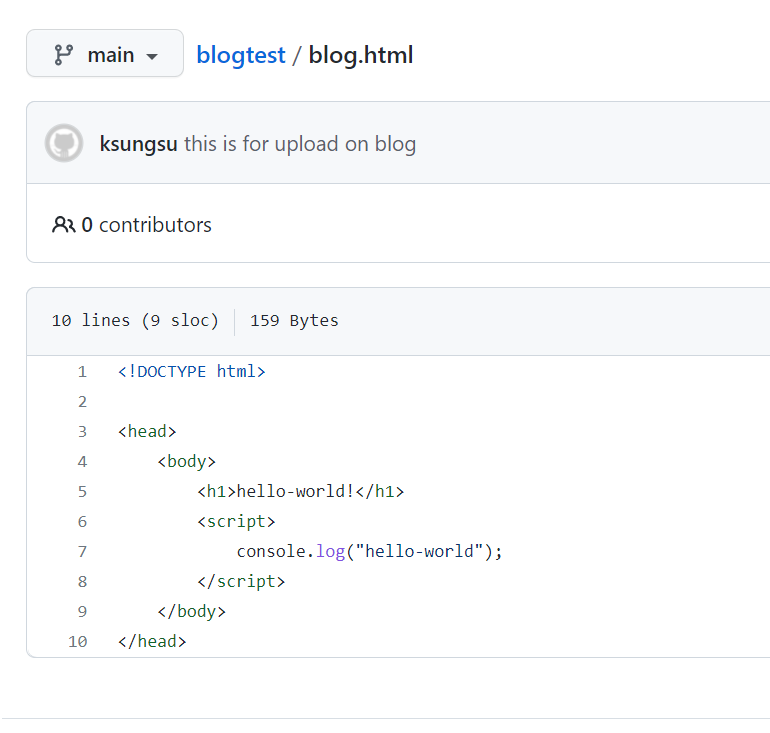Click the git branch icon
Viewport: 770px width, 733px height.
pos(63,55)
